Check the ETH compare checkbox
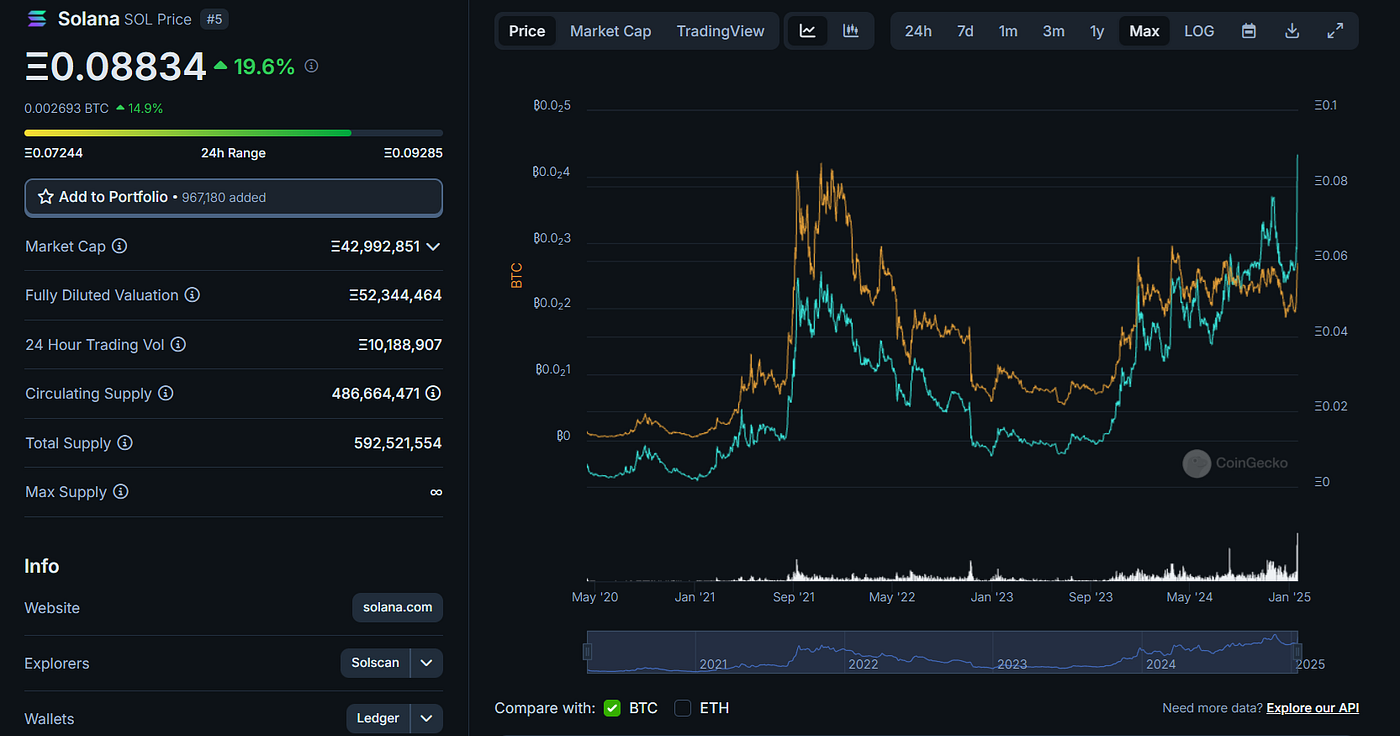This screenshot has height=736, width=1400. 683,708
